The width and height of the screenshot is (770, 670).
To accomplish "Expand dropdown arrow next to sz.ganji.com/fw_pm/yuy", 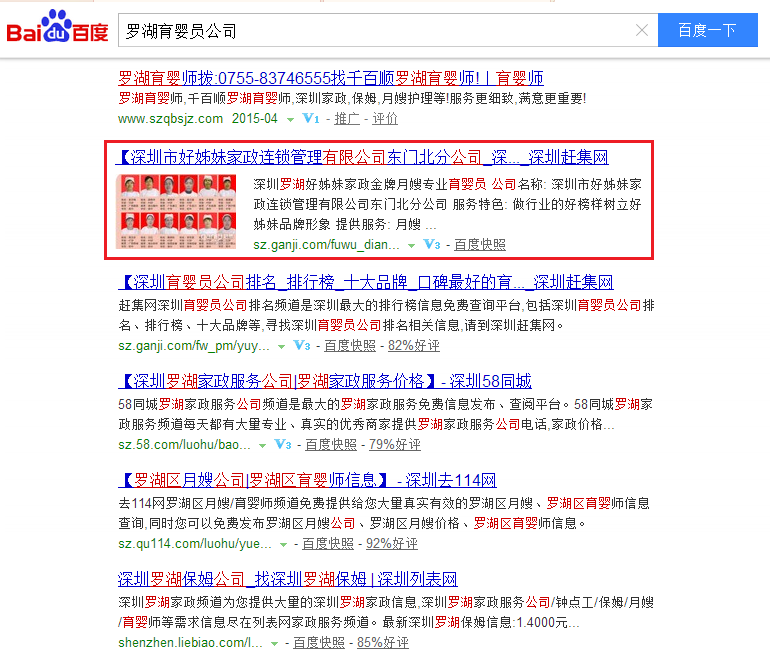I will (x=281, y=347).
